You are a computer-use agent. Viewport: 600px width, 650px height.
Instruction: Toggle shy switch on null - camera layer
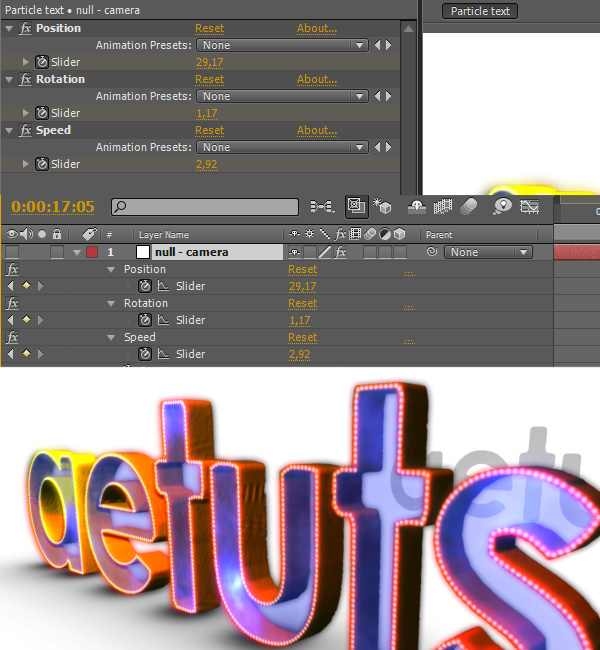(294, 252)
